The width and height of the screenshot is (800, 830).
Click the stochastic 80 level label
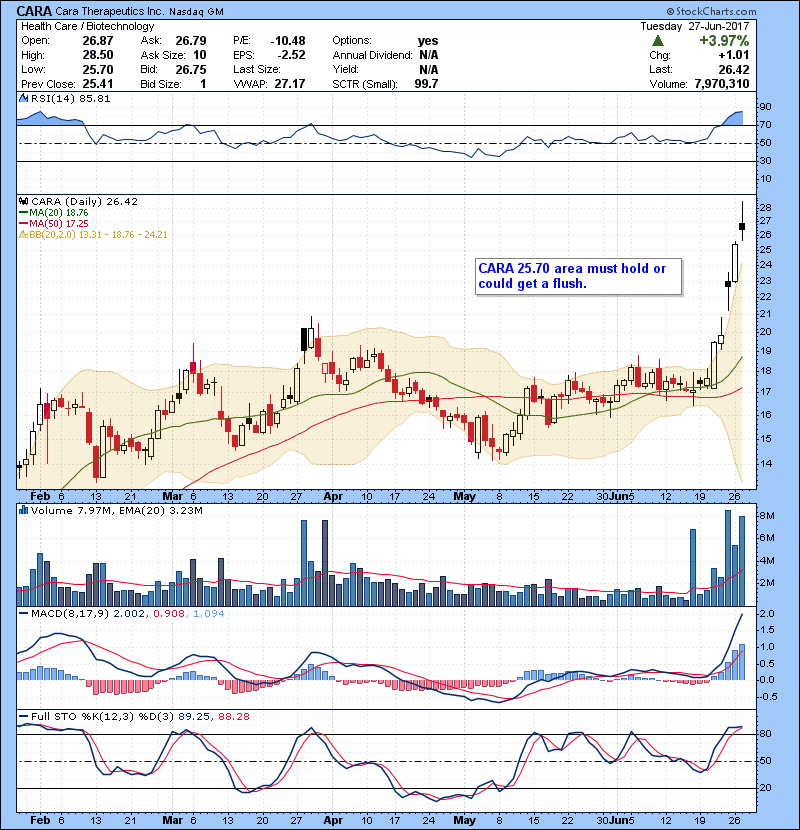[766, 734]
